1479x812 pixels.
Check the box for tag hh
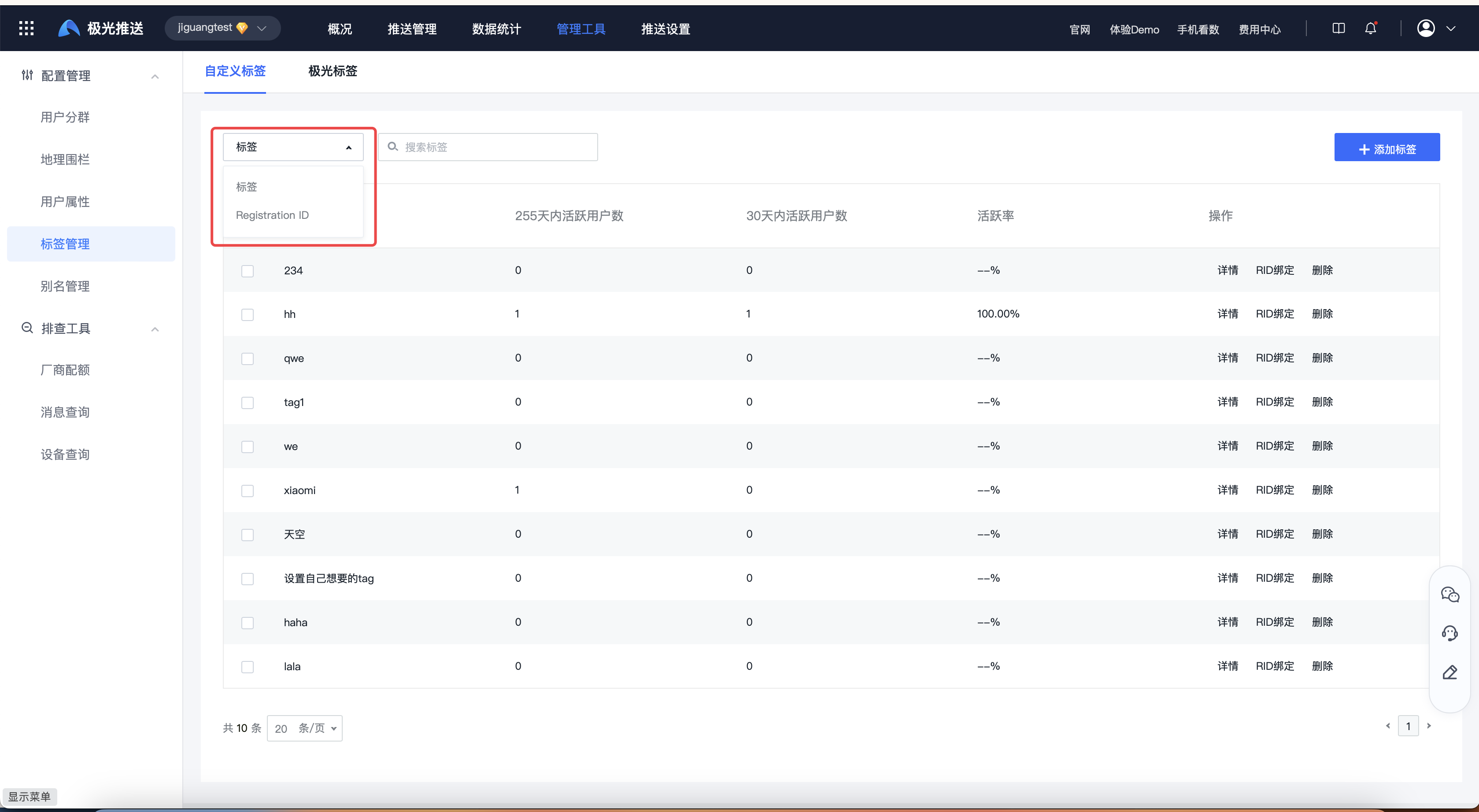coord(248,314)
